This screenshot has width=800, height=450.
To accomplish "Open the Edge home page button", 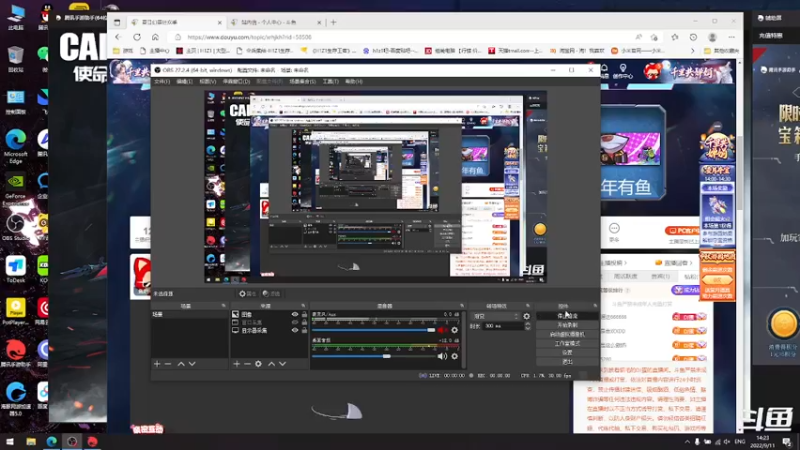I will pyautogui.click(x=155, y=37).
